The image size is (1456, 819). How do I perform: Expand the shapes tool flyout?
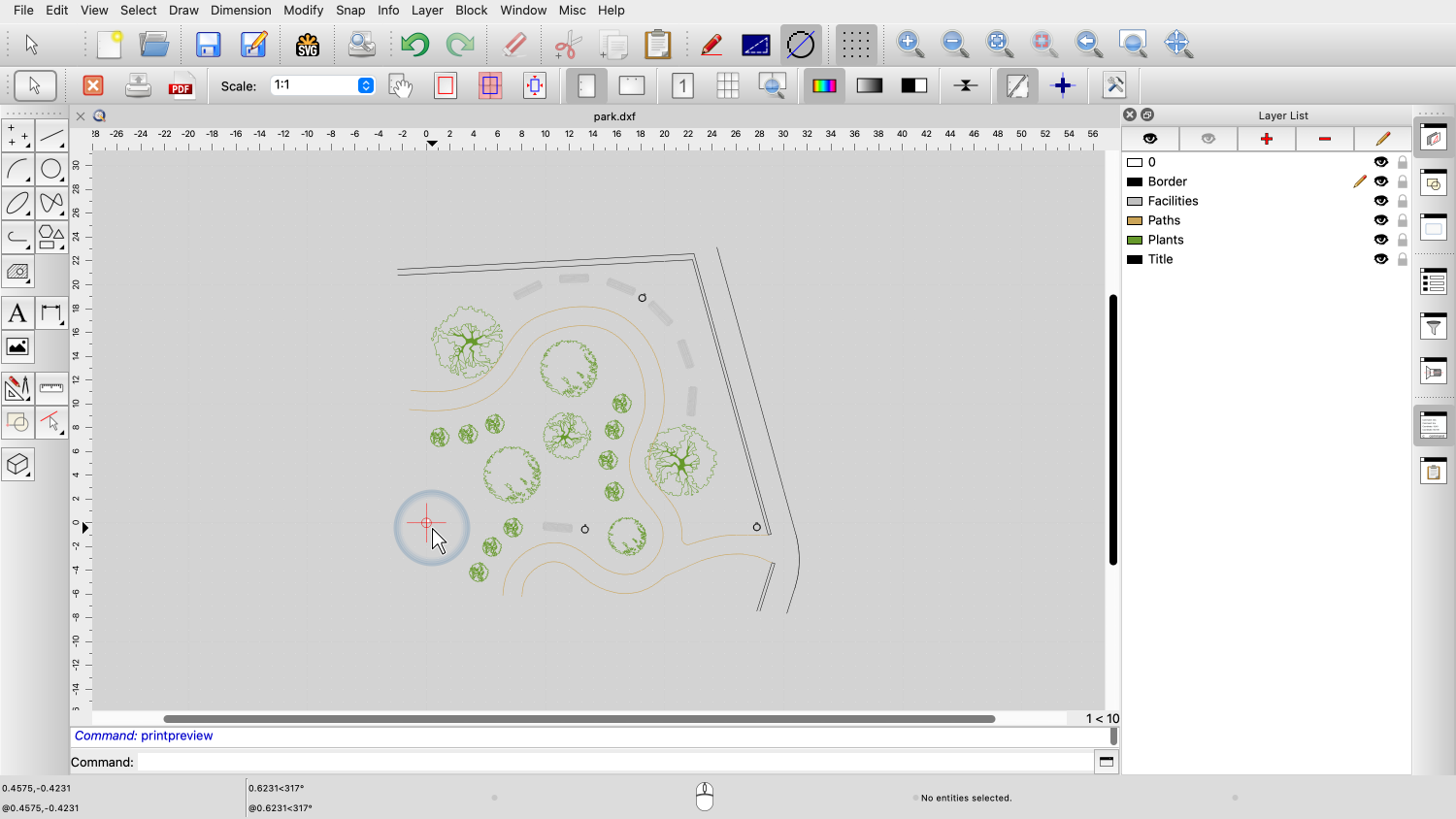[x=51, y=238]
